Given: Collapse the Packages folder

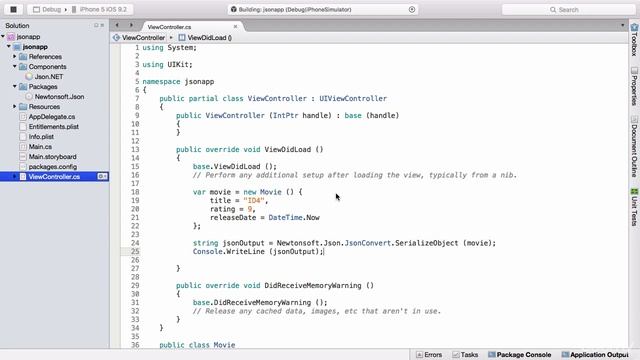Looking at the screenshot, I should 15,87.
